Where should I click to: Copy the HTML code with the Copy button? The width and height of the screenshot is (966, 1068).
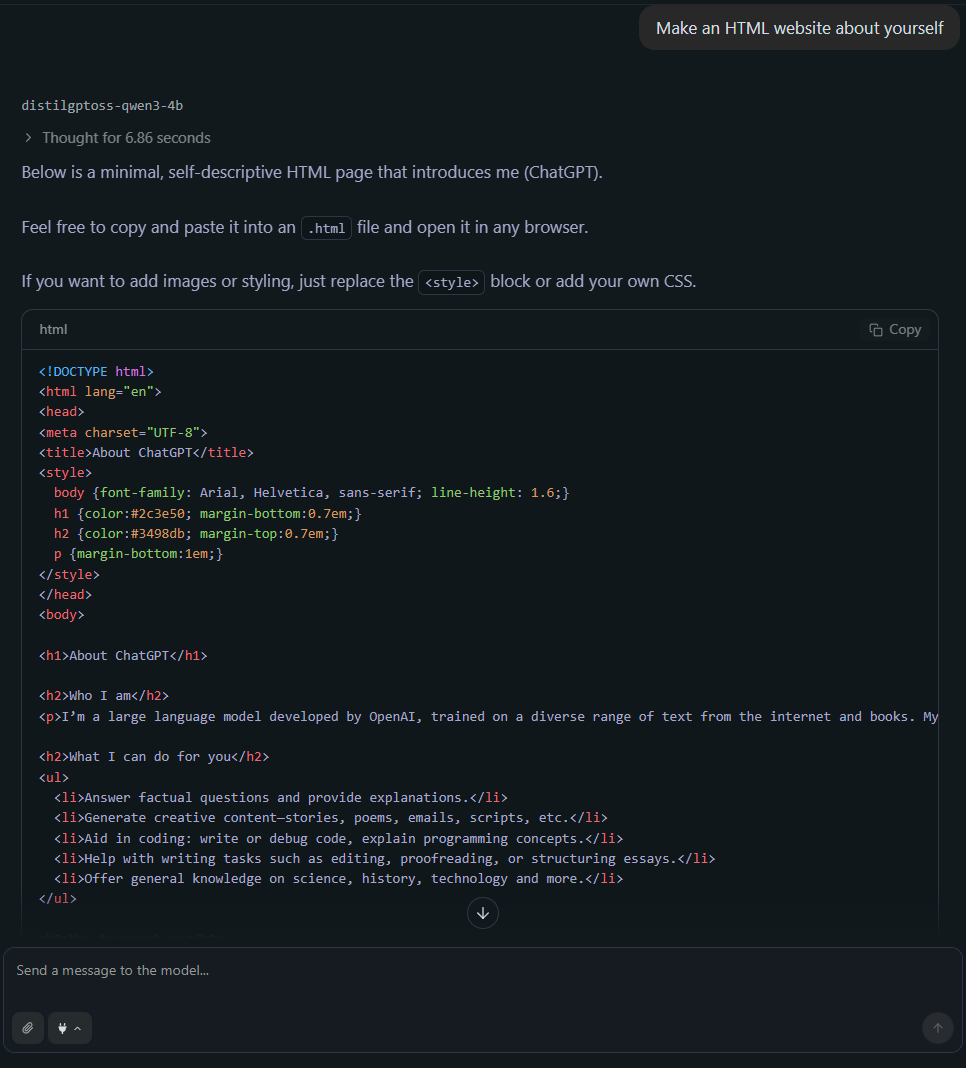coord(895,329)
